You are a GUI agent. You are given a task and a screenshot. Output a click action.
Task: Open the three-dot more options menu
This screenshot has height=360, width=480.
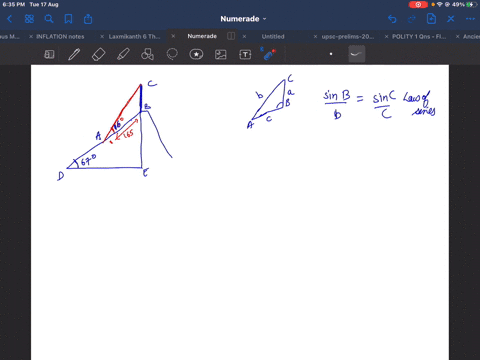pyautogui.click(x=470, y=19)
